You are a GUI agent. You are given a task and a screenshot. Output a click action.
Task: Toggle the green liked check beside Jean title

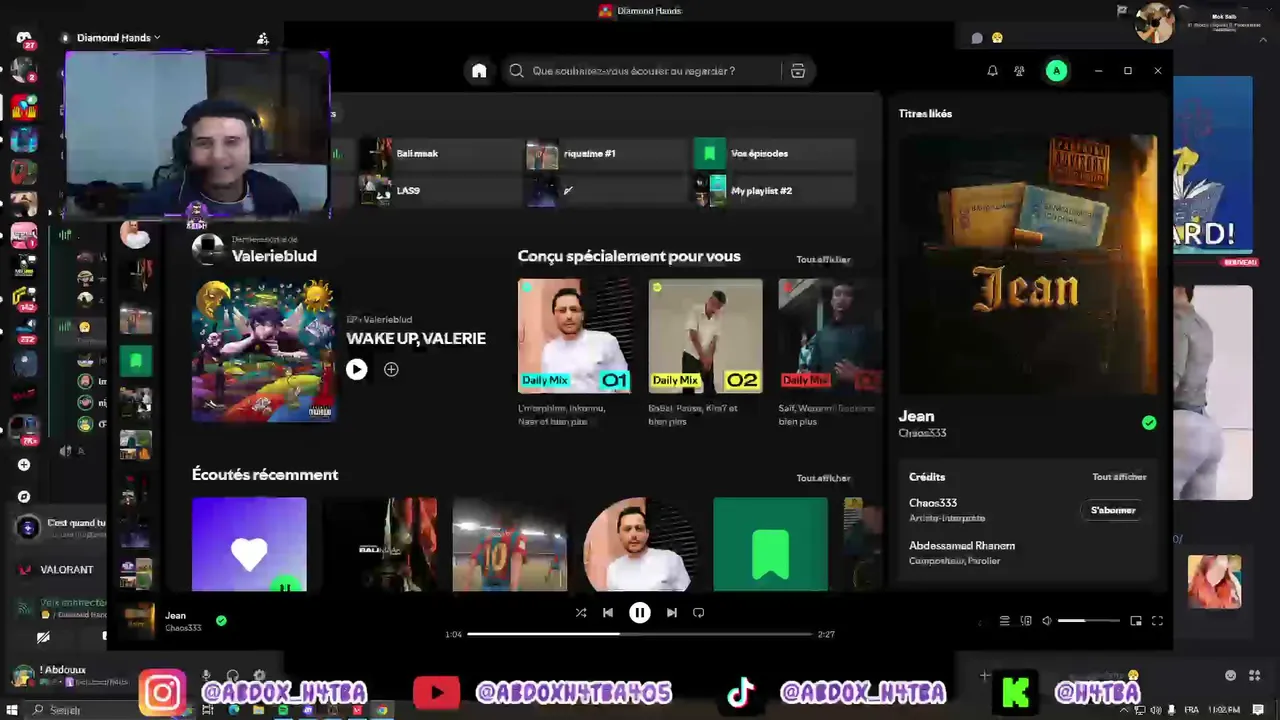(1149, 423)
